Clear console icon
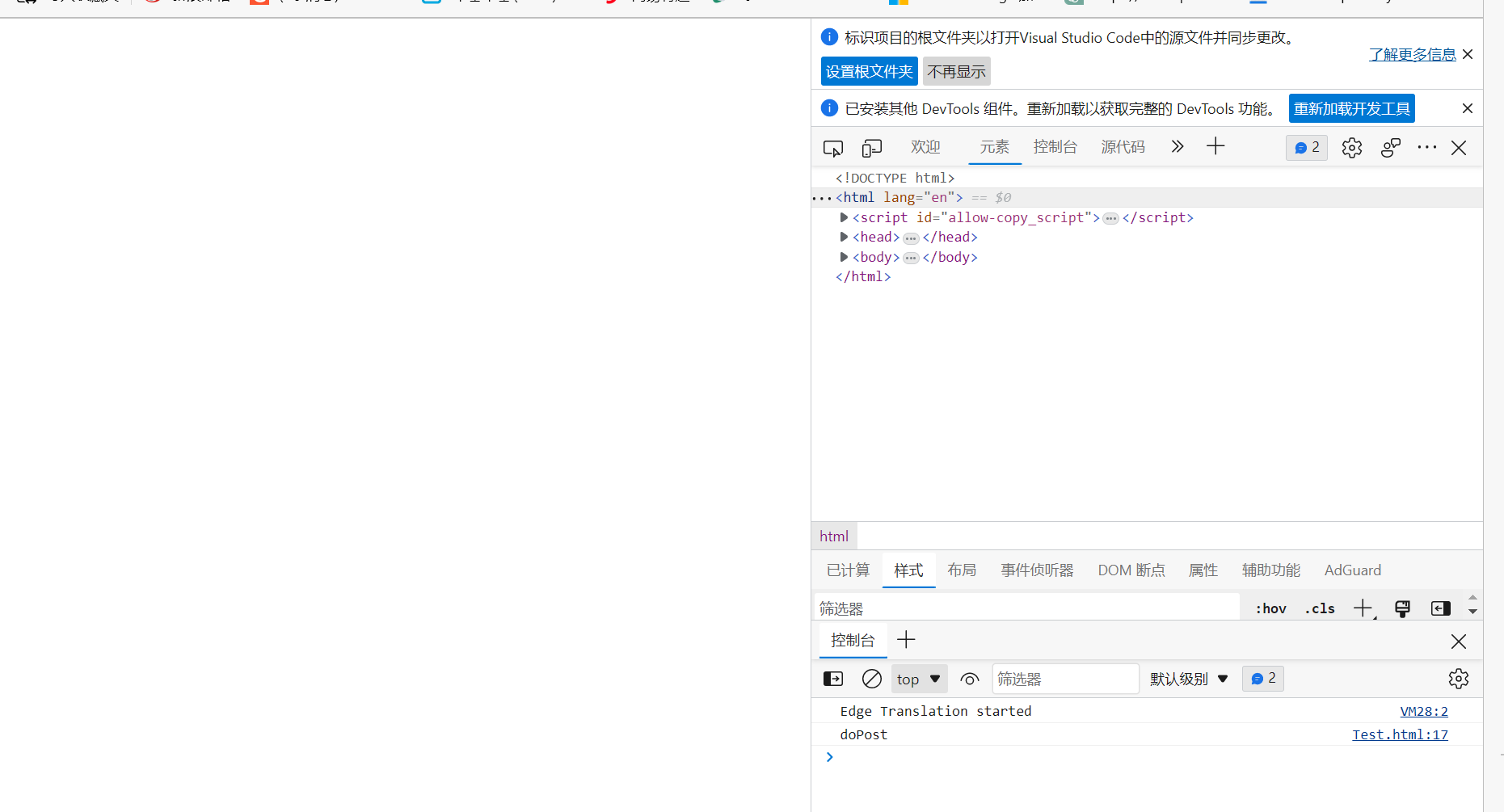The height and width of the screenshot is (812, 1504). pyautogui.click(x=871, y=679)
